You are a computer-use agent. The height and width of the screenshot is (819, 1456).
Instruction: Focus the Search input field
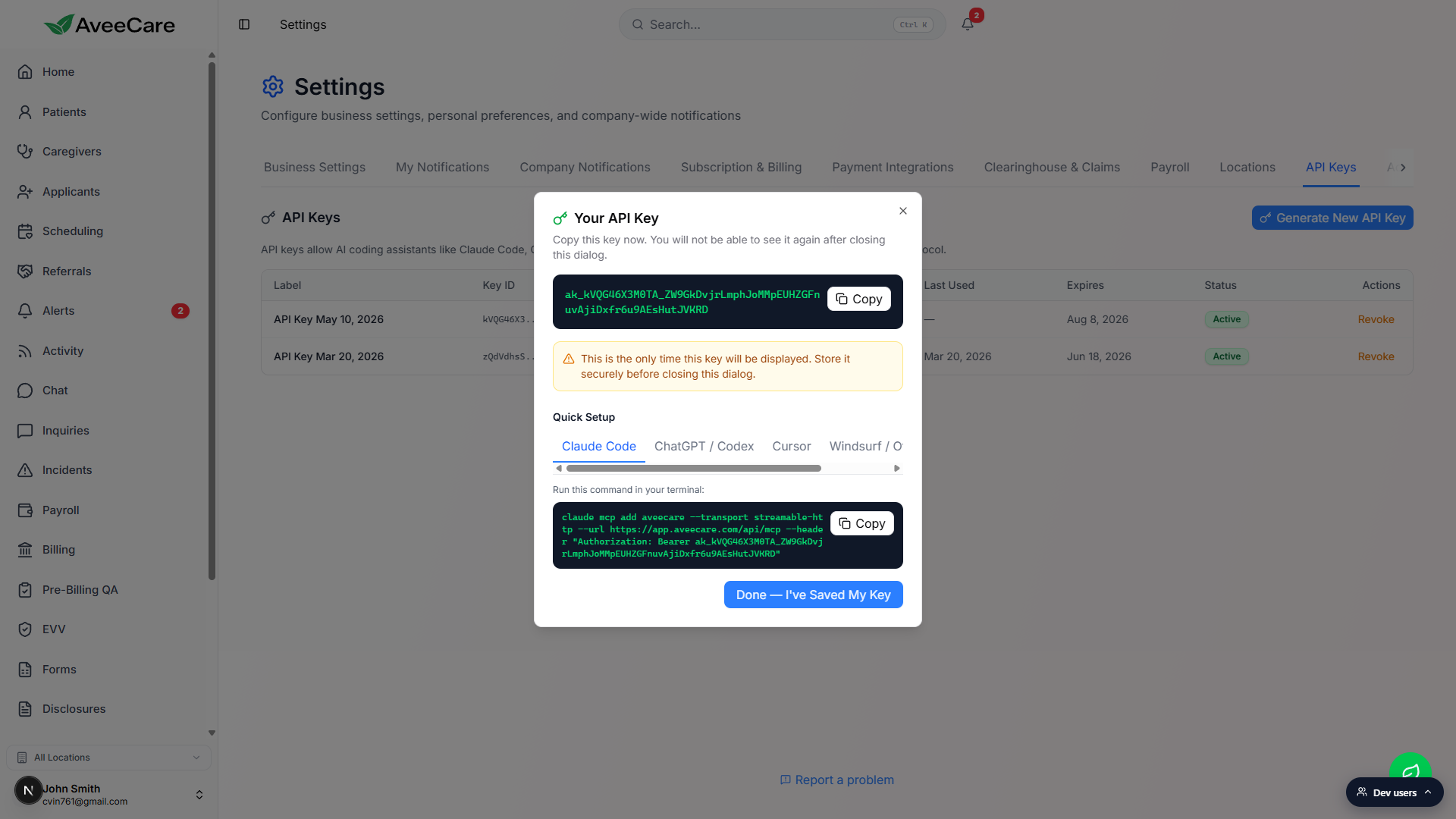tap(782, 24)
